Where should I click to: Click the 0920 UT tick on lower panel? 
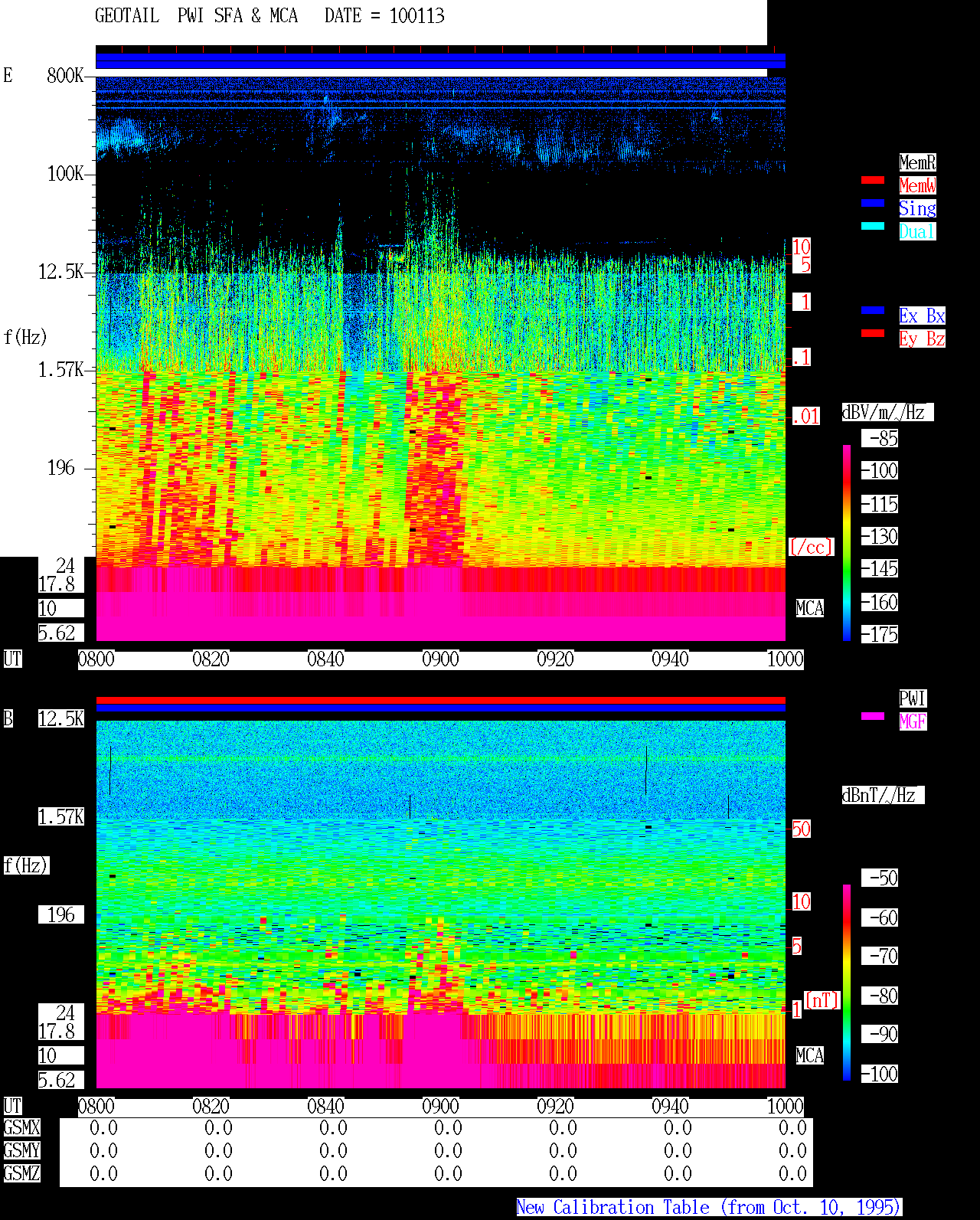[x=555, y=1107]
